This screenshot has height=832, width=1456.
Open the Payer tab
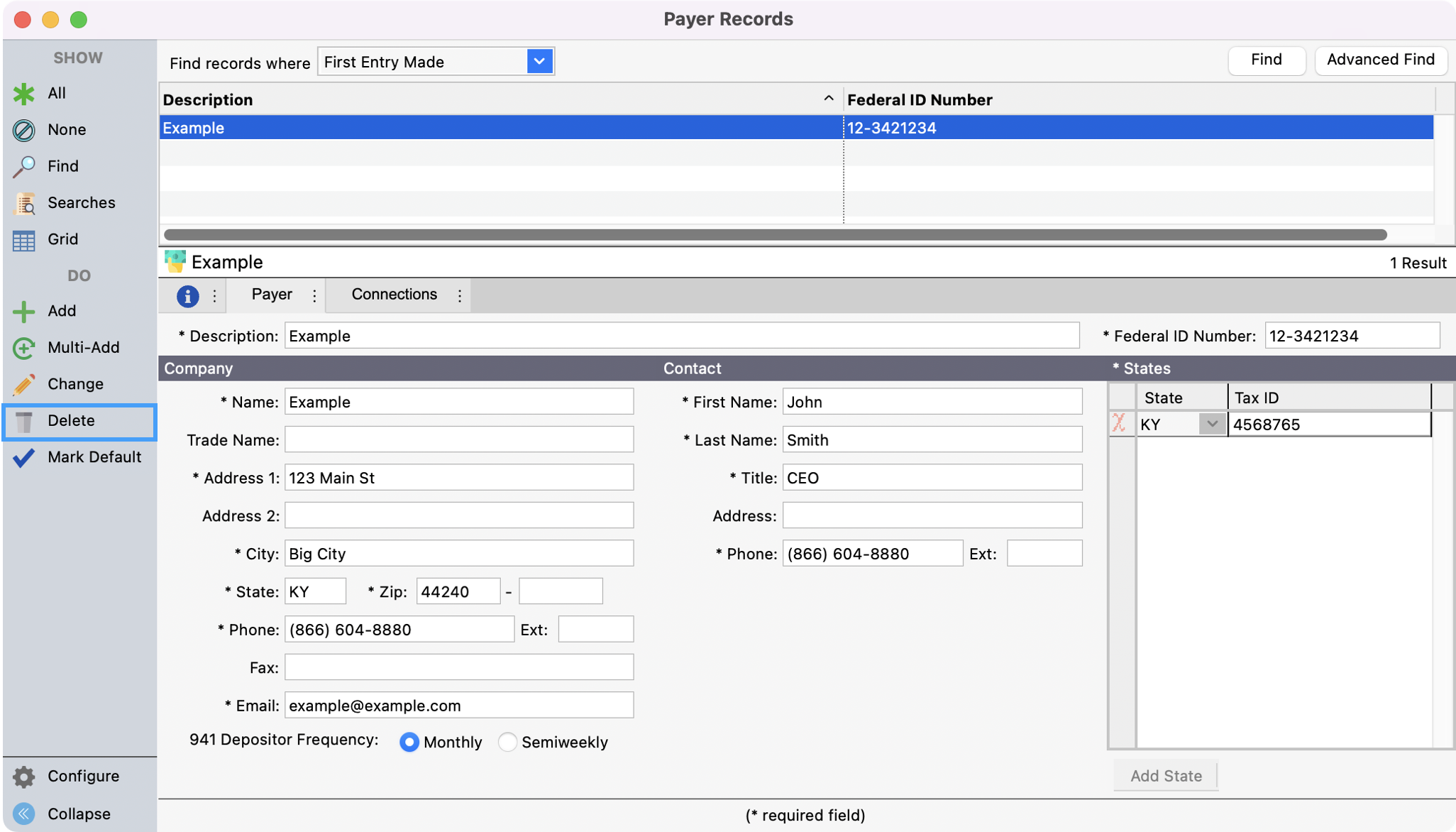(272, 295)
